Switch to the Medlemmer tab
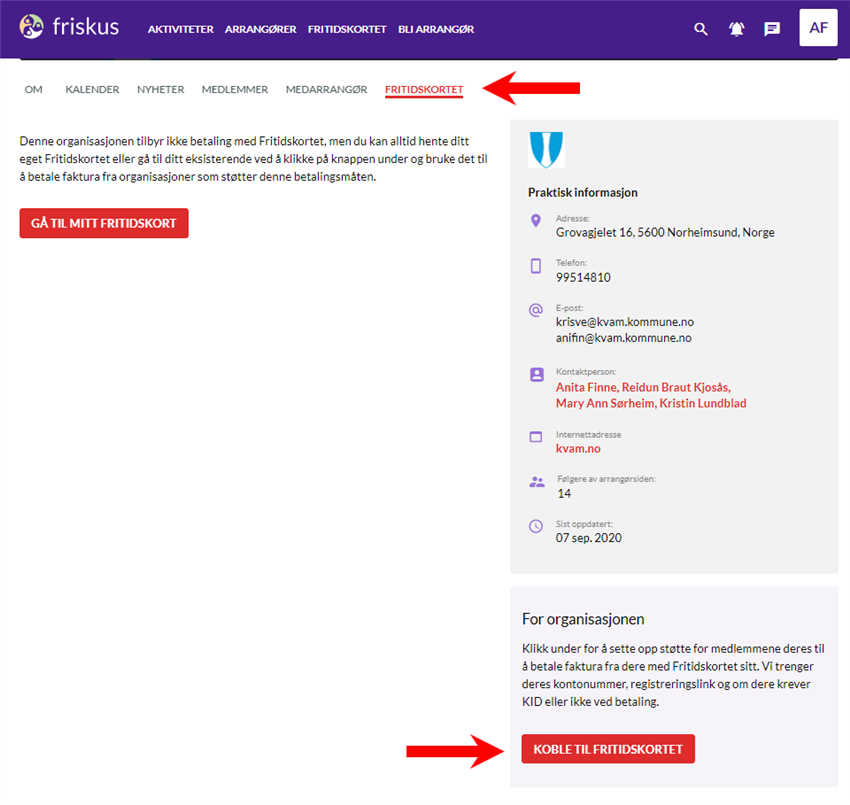 (235, 89)
